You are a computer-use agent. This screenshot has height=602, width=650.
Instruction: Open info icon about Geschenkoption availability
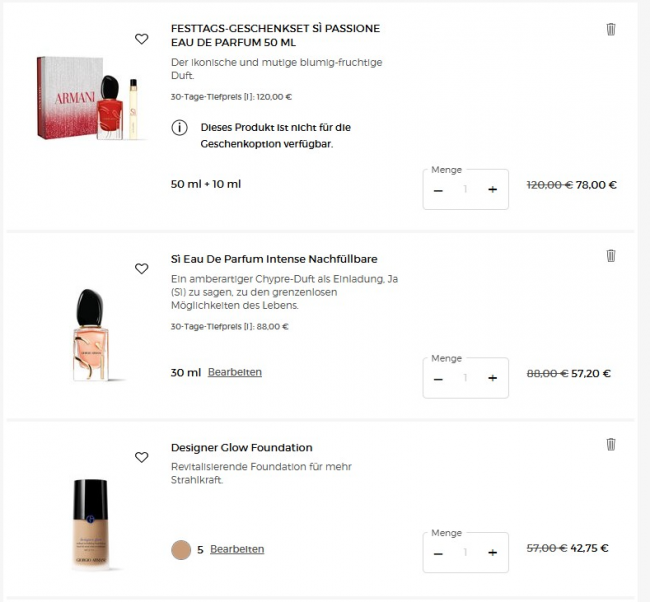[179, 128]
